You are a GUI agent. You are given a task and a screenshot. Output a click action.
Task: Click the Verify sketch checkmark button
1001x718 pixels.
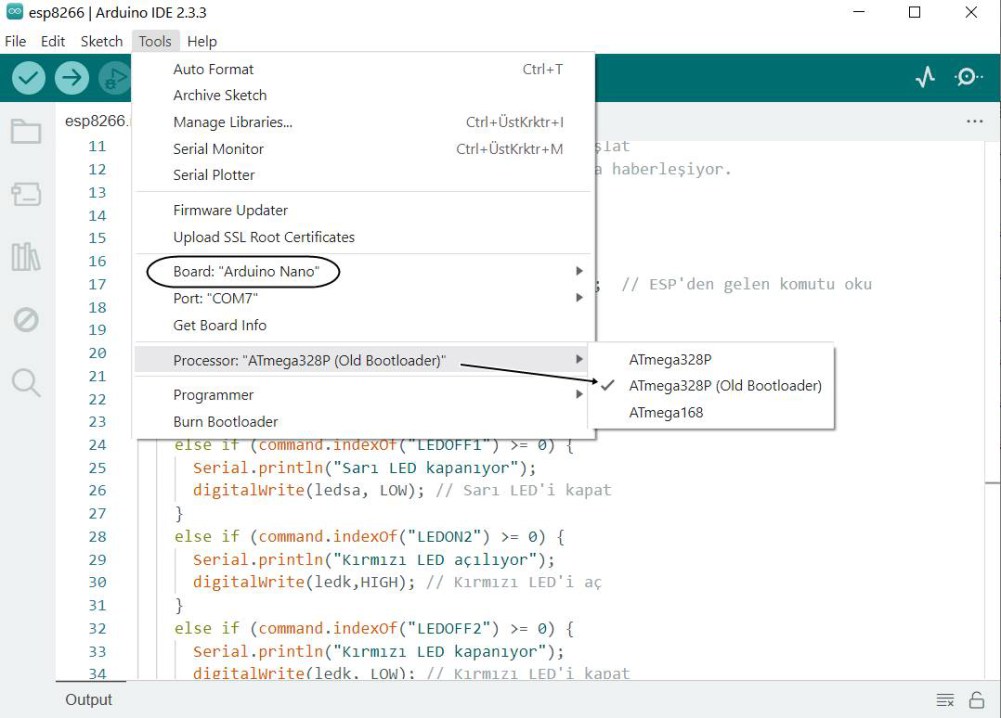coord(28,78)
